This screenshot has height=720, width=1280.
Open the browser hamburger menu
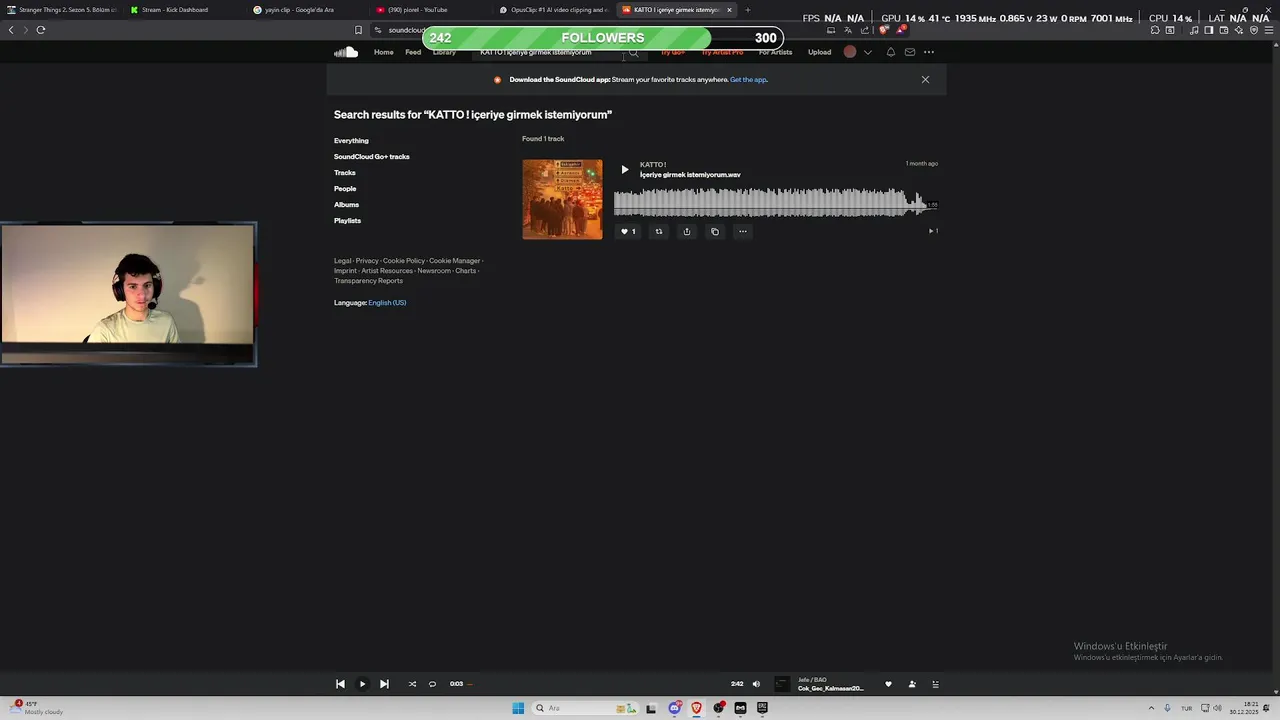tap(1268, 30)
